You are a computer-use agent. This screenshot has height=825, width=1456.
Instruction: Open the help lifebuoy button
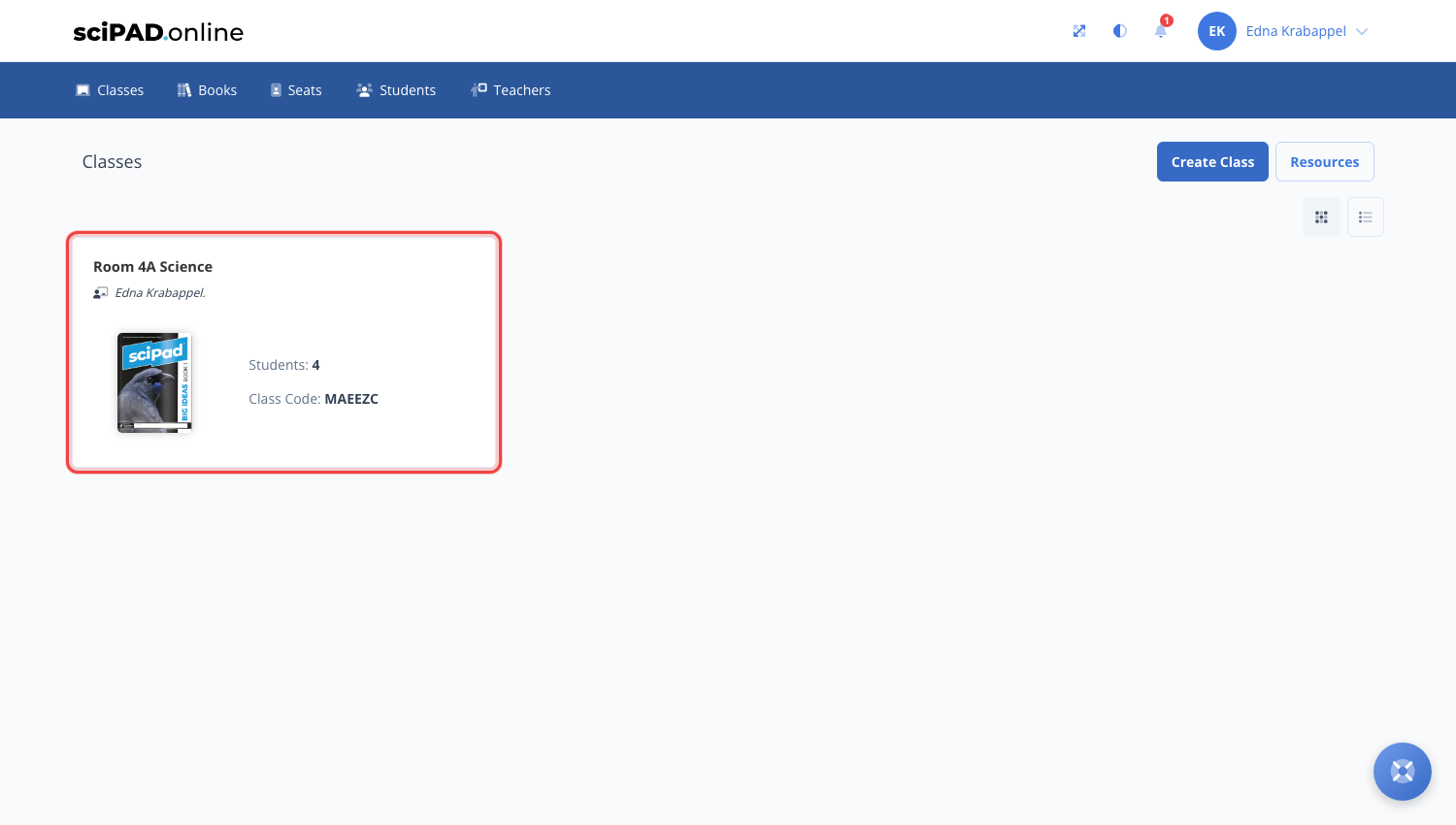1403,772
